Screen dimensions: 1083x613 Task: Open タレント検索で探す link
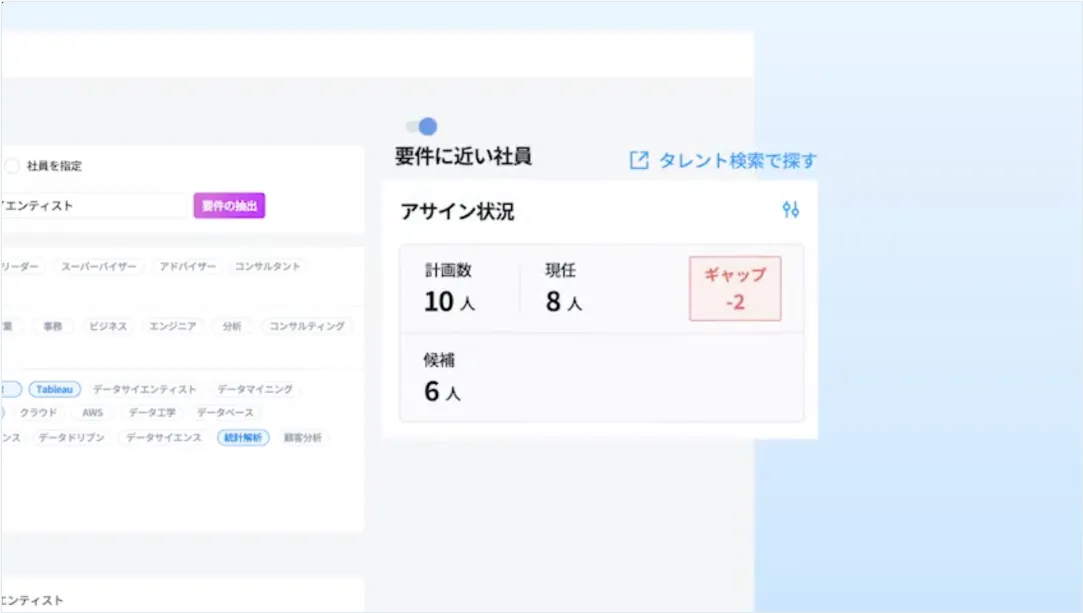click(737, 160)
